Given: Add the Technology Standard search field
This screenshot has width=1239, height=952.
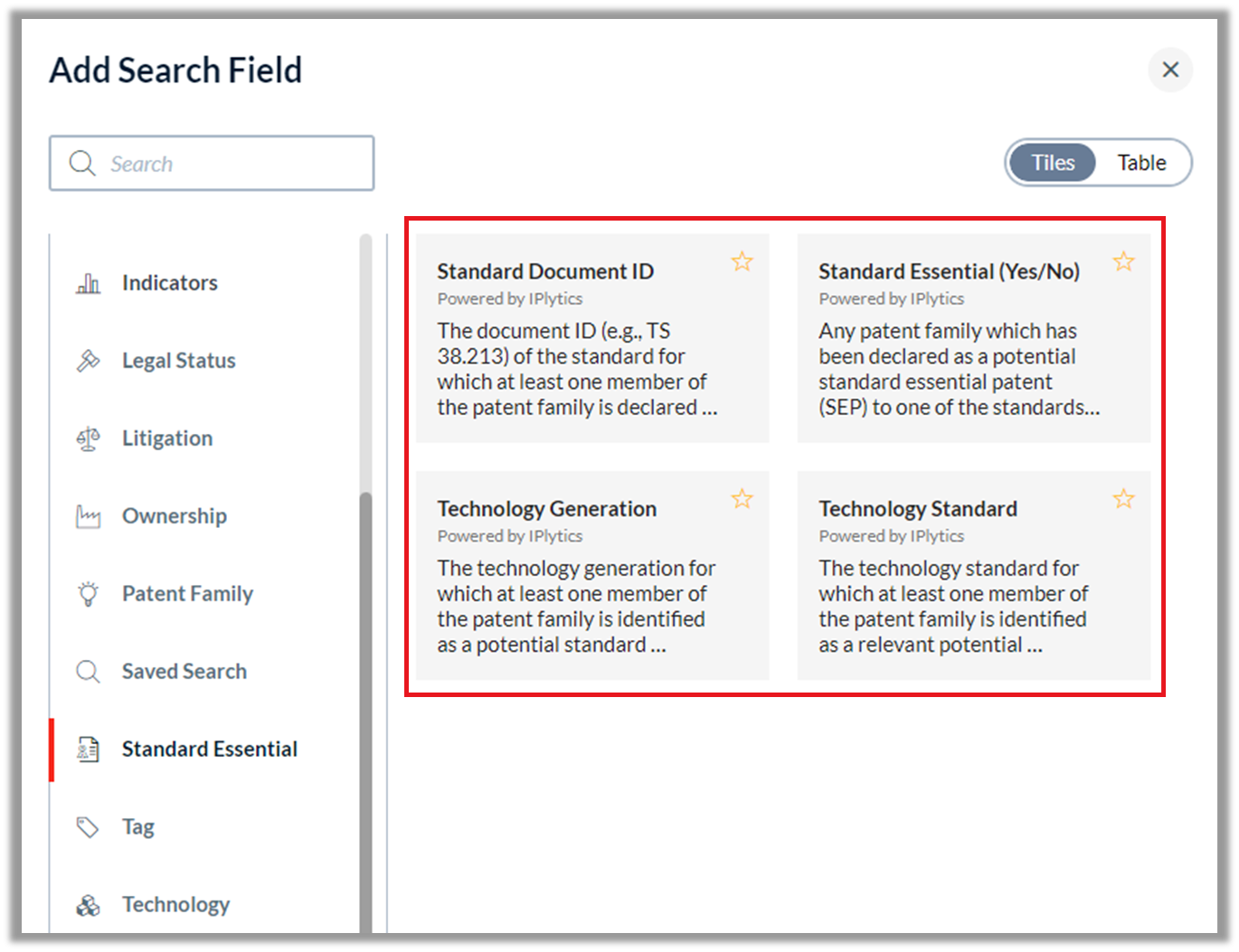Looking at the screenshot, I should 974,575.
